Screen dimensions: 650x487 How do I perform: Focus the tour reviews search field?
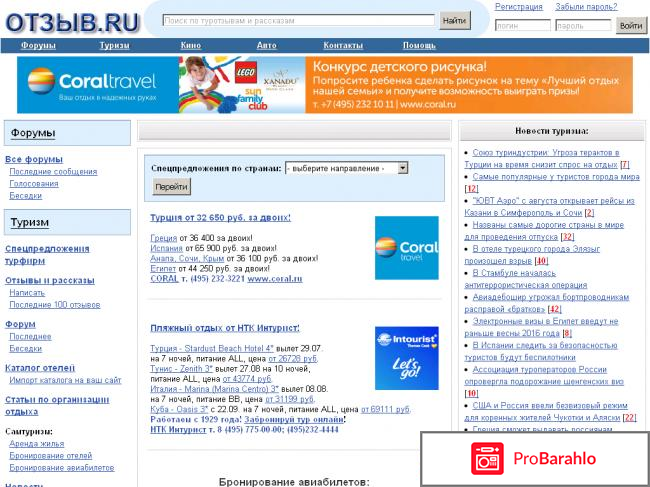coord(298,20)
